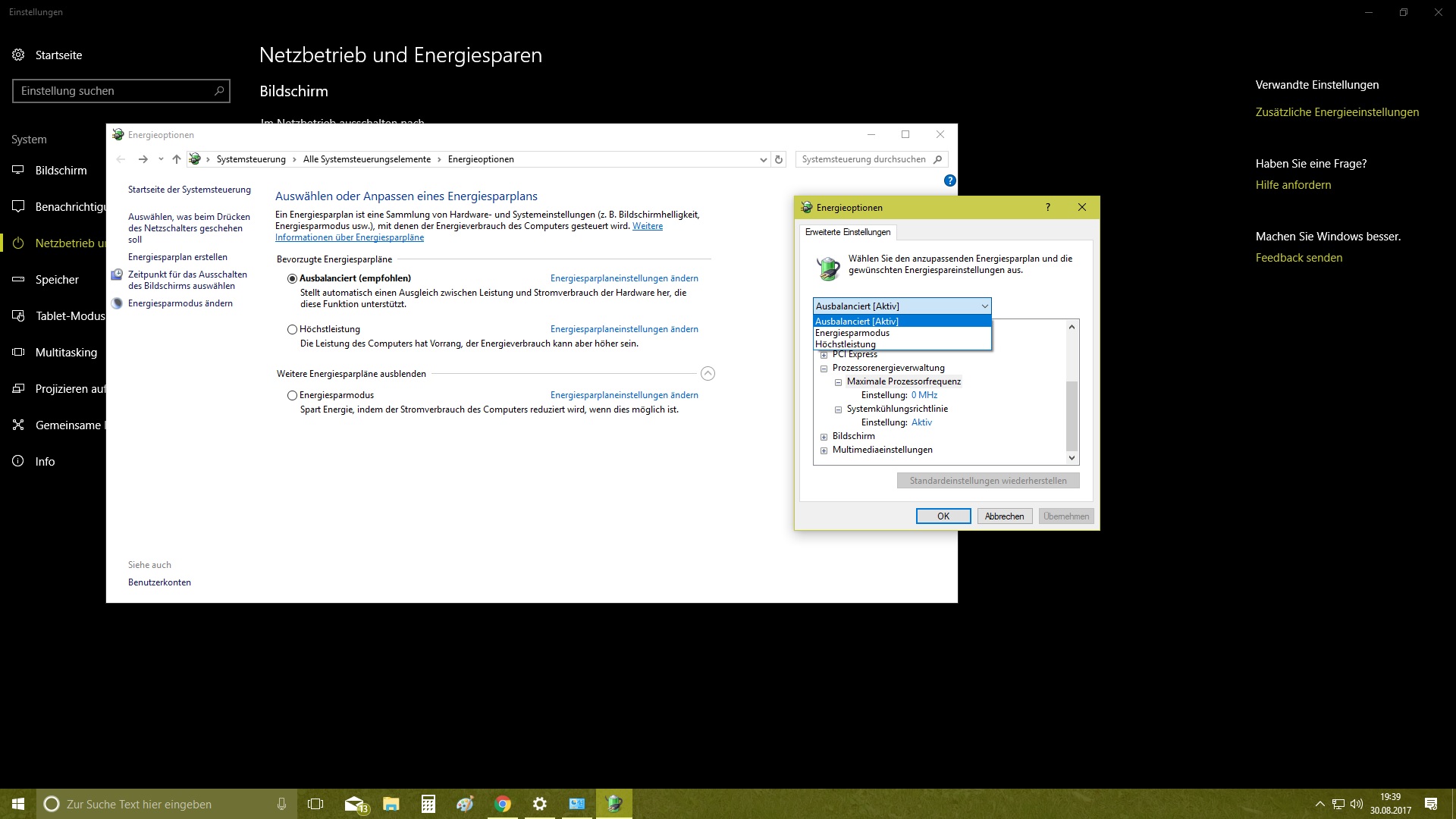Click the blue help question mark icon

coord(949,180)
